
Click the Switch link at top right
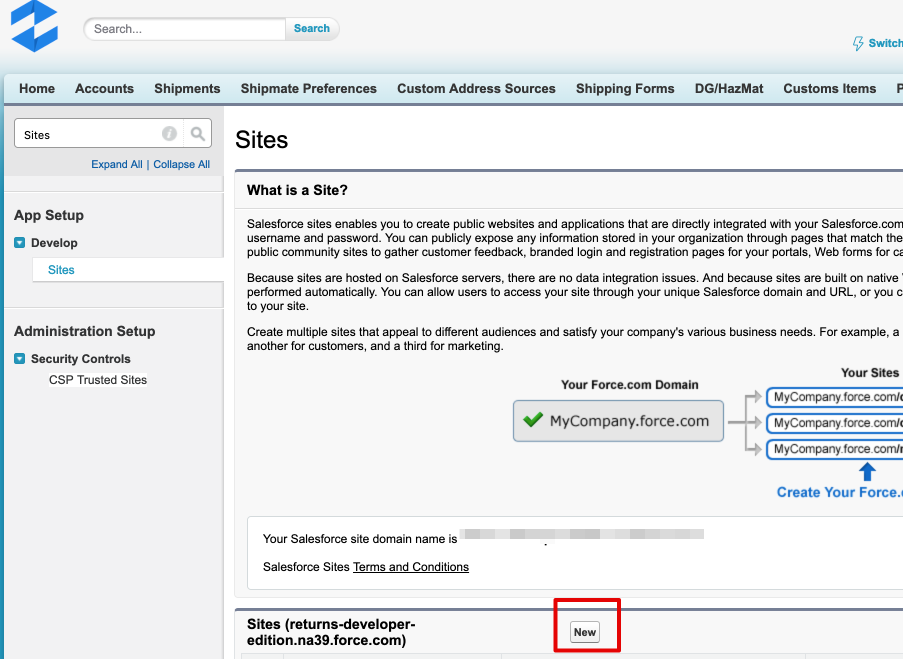886,43
